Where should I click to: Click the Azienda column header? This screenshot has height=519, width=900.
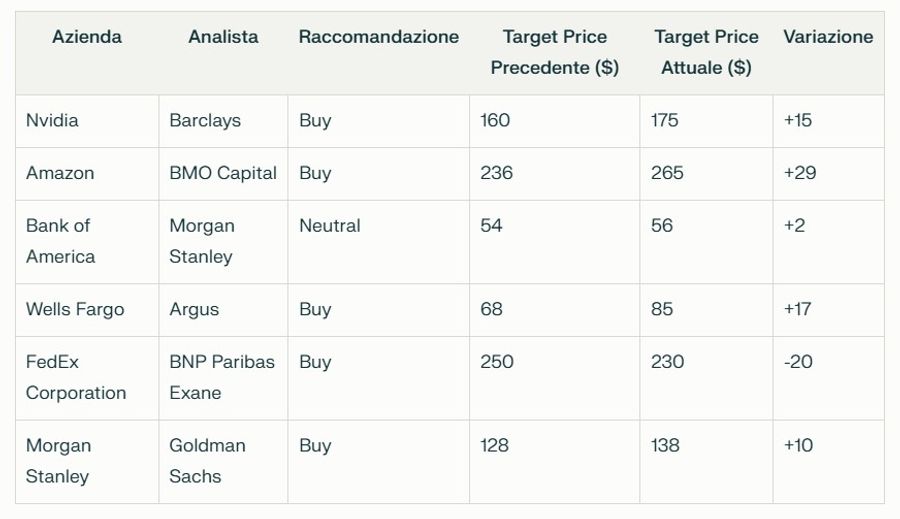click(87, 37)
